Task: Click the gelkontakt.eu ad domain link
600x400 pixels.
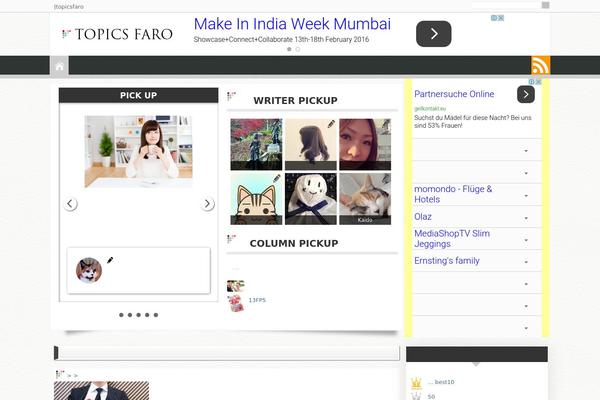Action: pyautogui.click(x=430, y=109)
